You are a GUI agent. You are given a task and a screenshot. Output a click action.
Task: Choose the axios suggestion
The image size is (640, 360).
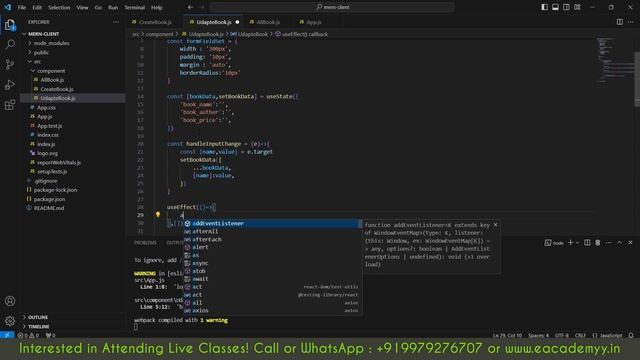(272, 311)
